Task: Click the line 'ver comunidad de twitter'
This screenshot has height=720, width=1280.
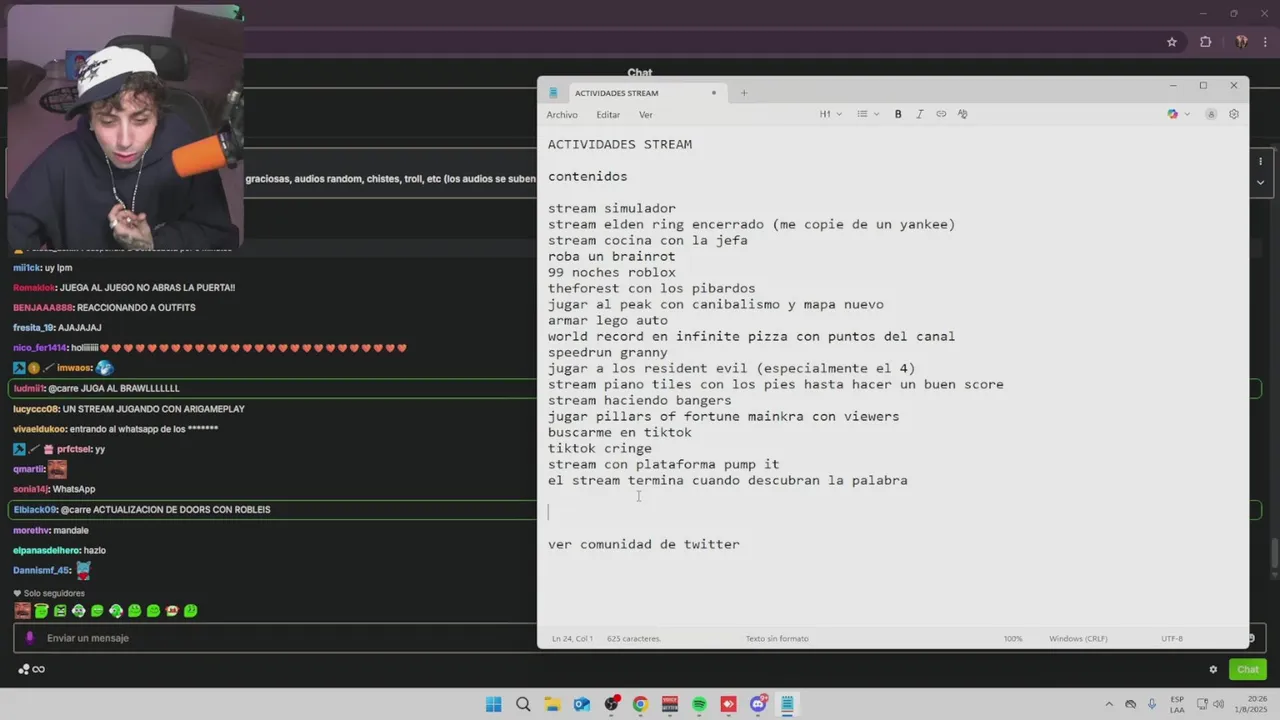Action: pyautogui.click(x=644, y=544)
